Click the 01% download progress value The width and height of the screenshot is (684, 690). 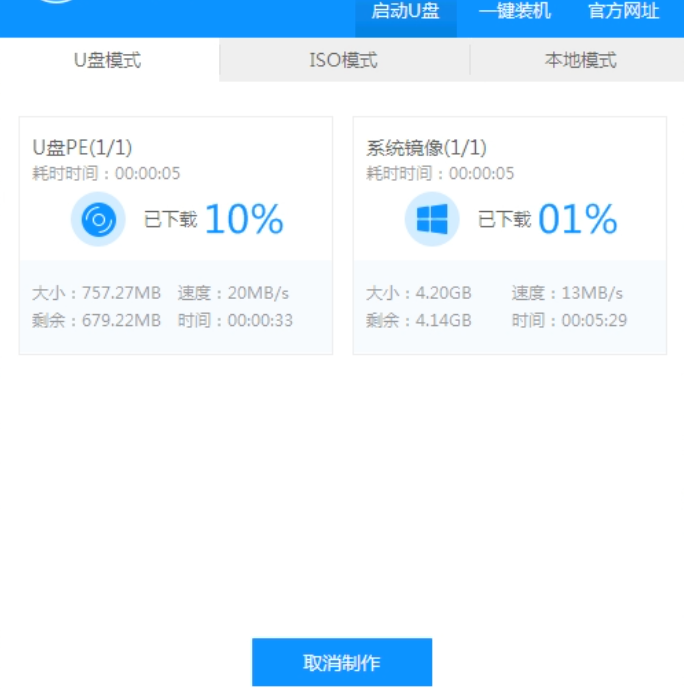pyautogui.click(x=577, y=219)
